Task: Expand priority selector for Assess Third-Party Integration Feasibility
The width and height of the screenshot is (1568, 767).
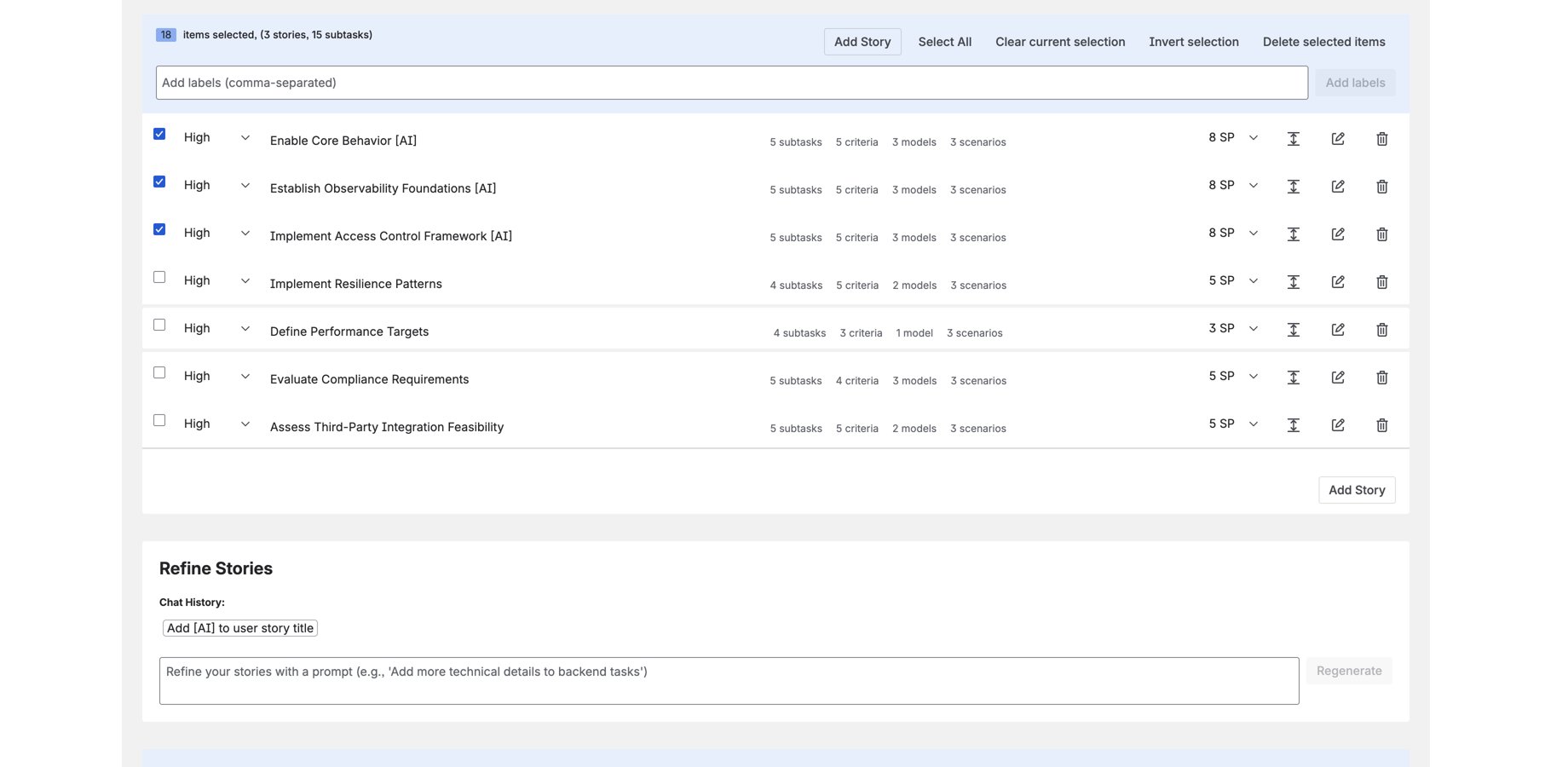Action: pos(245,424)
